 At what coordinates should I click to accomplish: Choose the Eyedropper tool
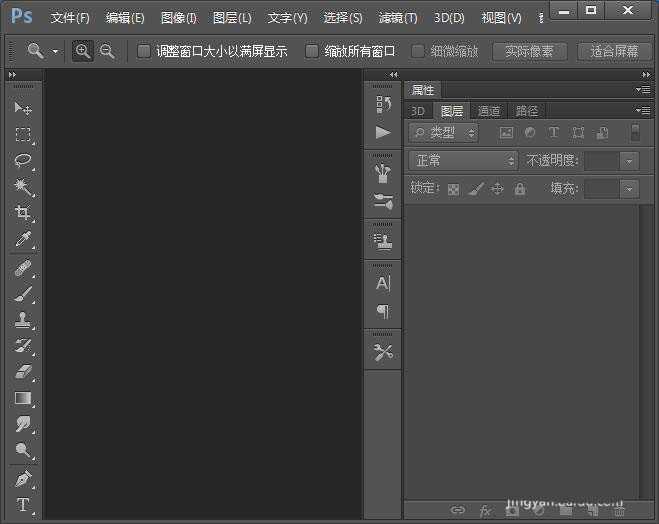22,240
